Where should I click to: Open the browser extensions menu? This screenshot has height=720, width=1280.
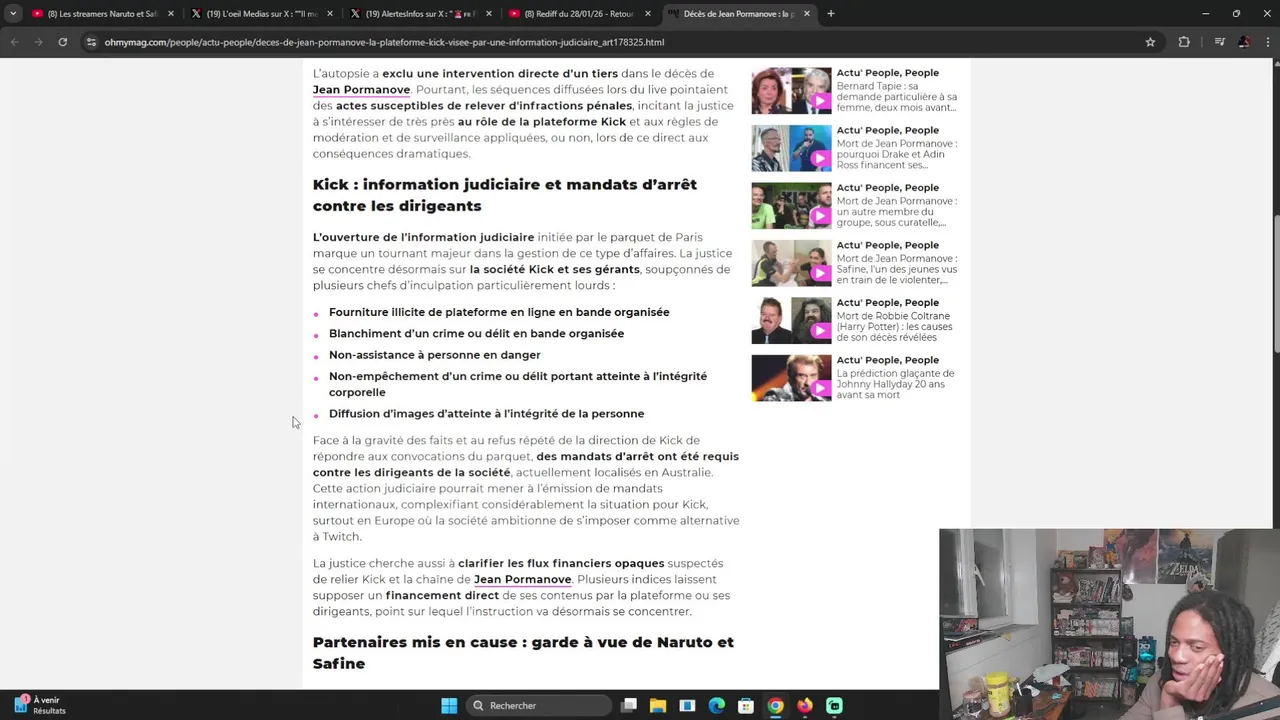coord(1184,42)
